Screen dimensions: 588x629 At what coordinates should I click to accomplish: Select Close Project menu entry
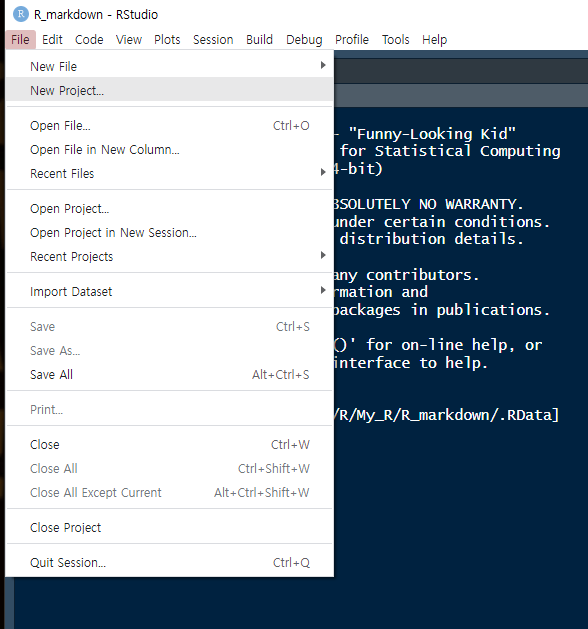coord(170,528)
